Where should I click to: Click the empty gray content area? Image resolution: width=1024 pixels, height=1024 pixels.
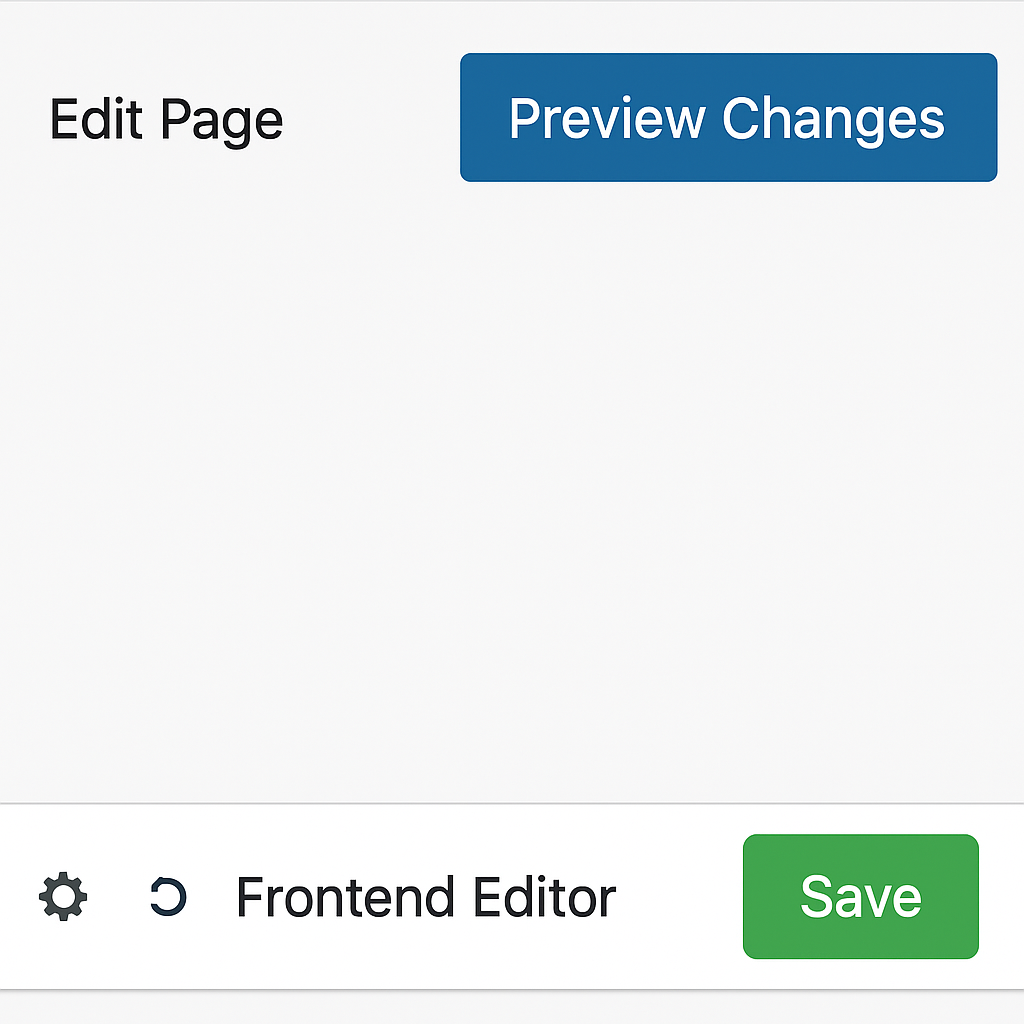pos(512,490)
